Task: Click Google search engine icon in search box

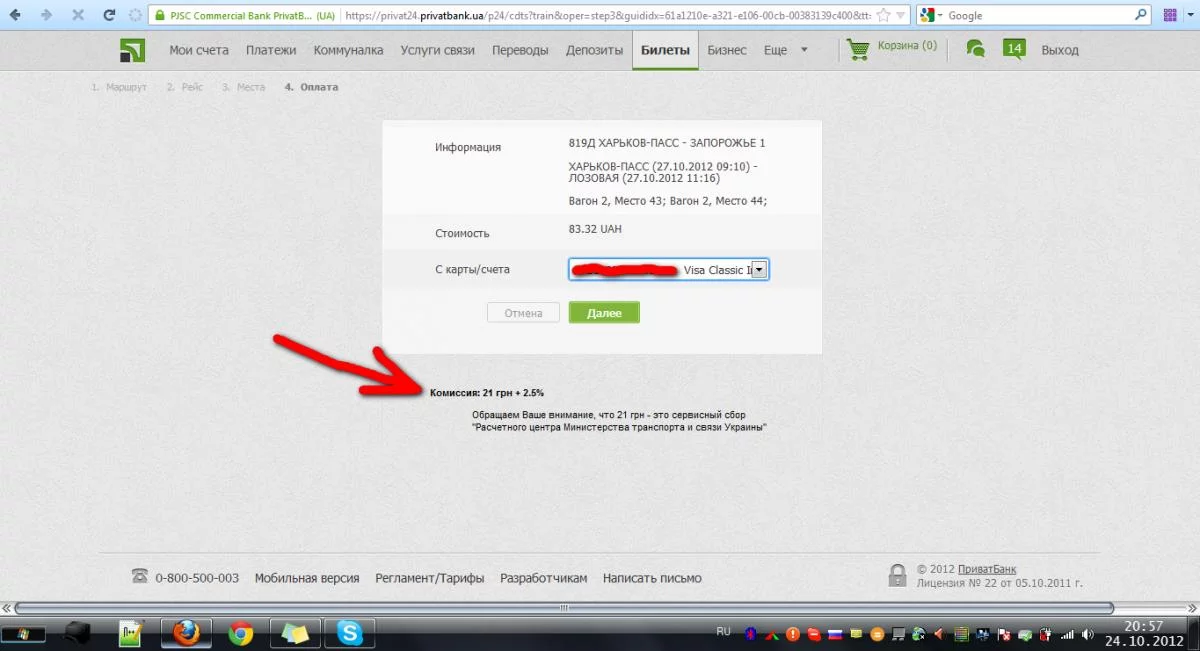Action: click(x=927, y=16)
